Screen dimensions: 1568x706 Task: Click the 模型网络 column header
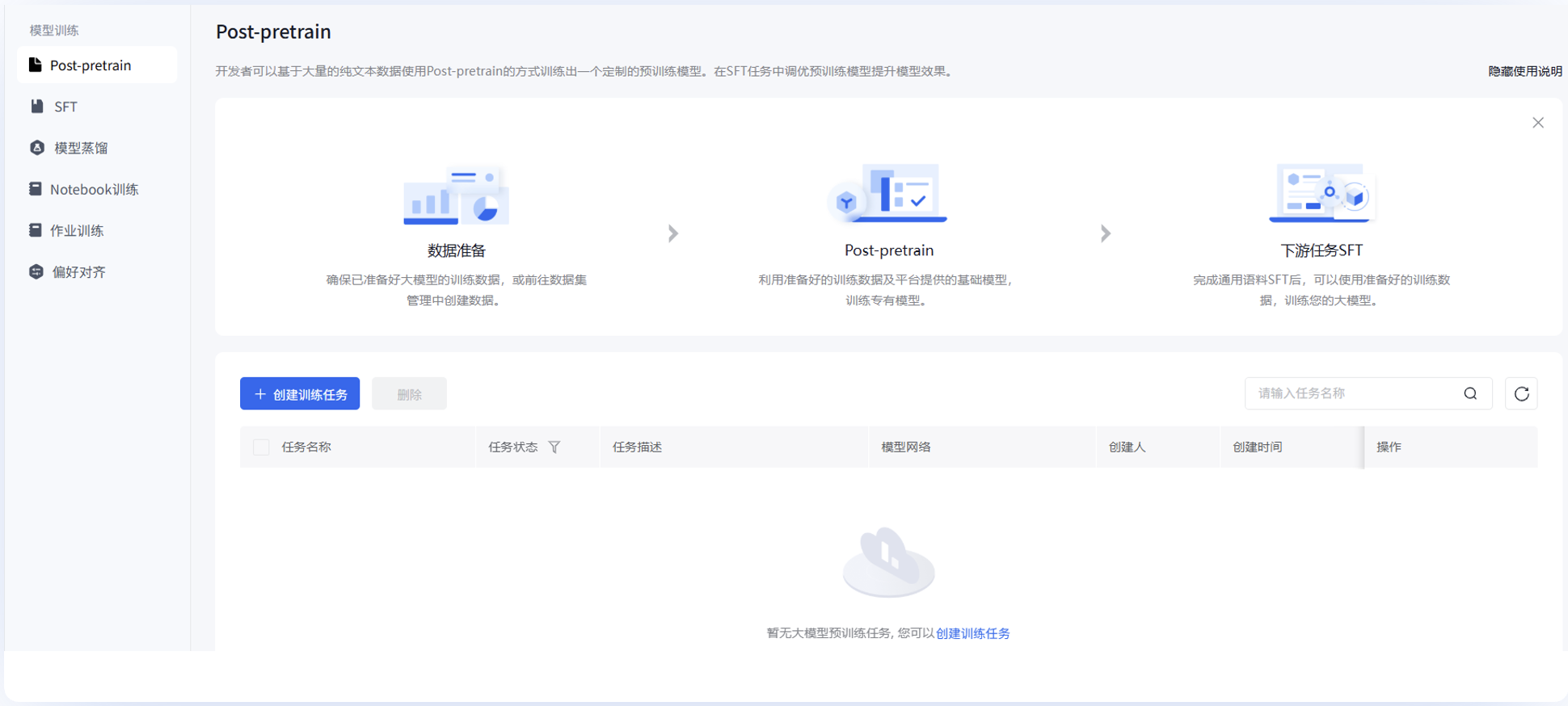click(x=906, y=447)
